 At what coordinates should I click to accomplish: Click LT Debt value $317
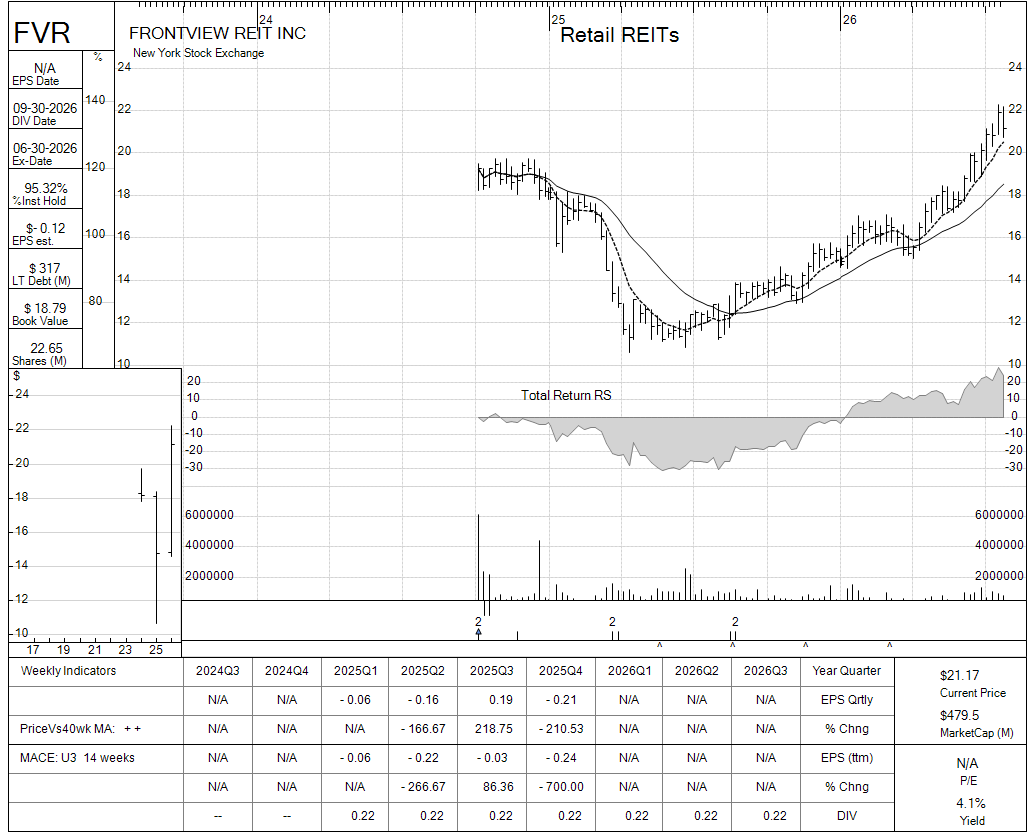coord(45,268)
